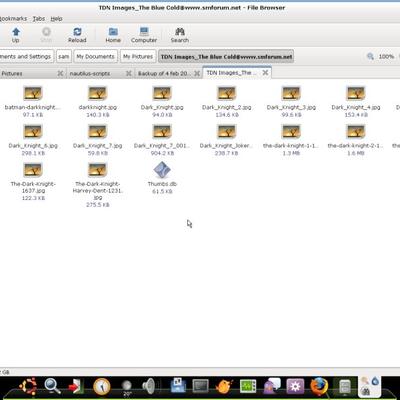This screenshot has width=400, height=400.
Task: Open the orange bird dock icon
Action: pyautogui.click(x=224, y=387)
